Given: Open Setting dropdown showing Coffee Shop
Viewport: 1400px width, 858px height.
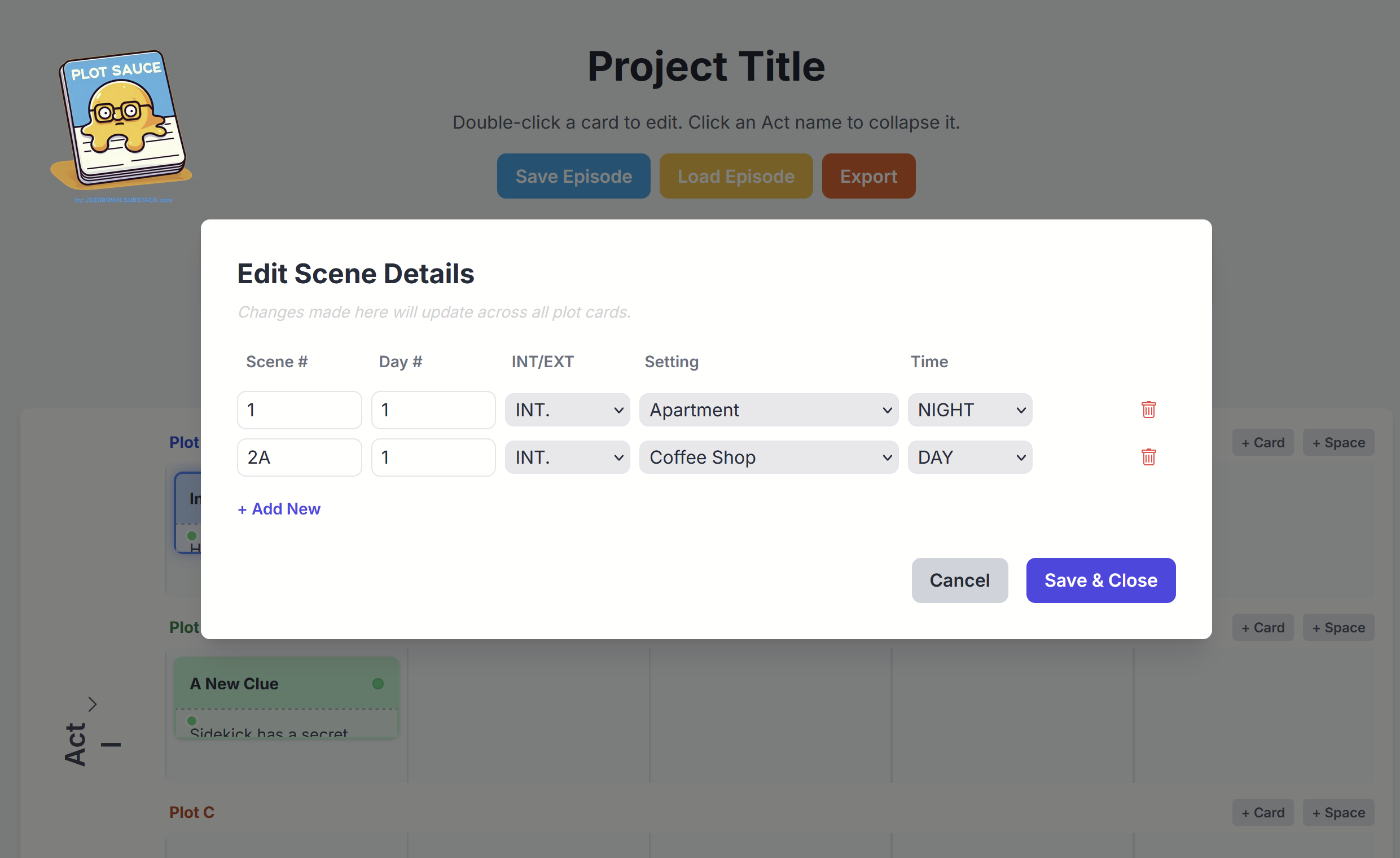Looking at the screenshot, I should point(768,457).
